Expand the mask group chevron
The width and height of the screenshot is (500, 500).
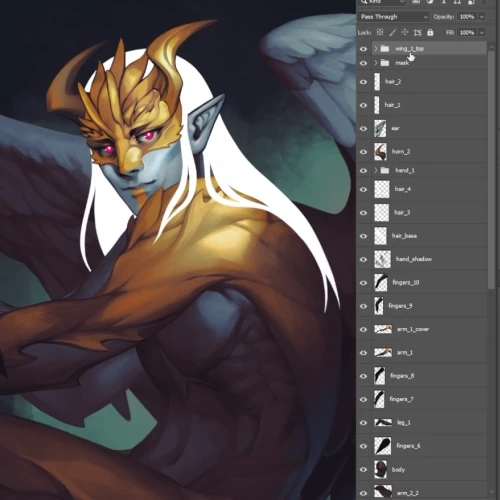[x=376, y=63]
